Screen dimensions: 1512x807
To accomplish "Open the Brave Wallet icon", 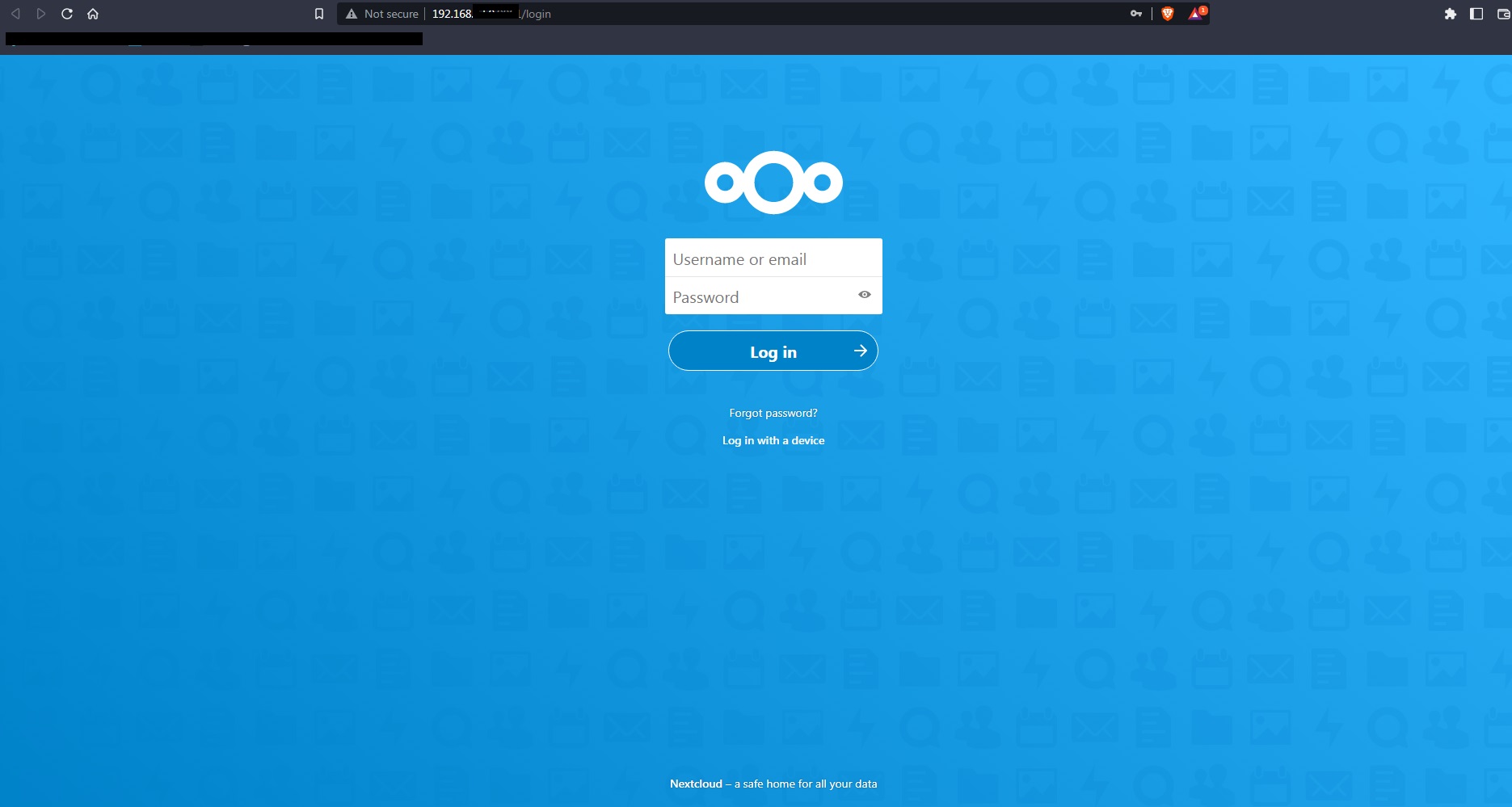I will point(1503,14).
